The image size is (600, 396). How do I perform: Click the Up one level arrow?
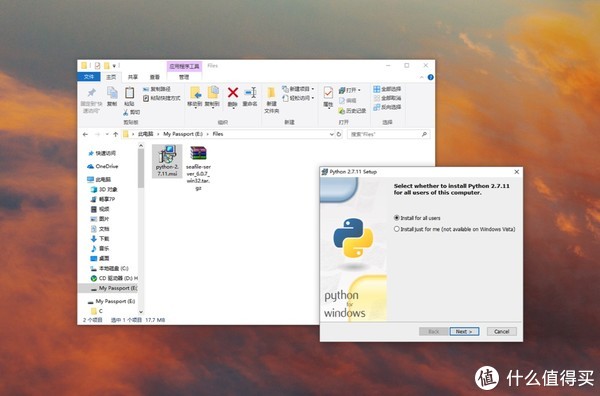[115, 134]
